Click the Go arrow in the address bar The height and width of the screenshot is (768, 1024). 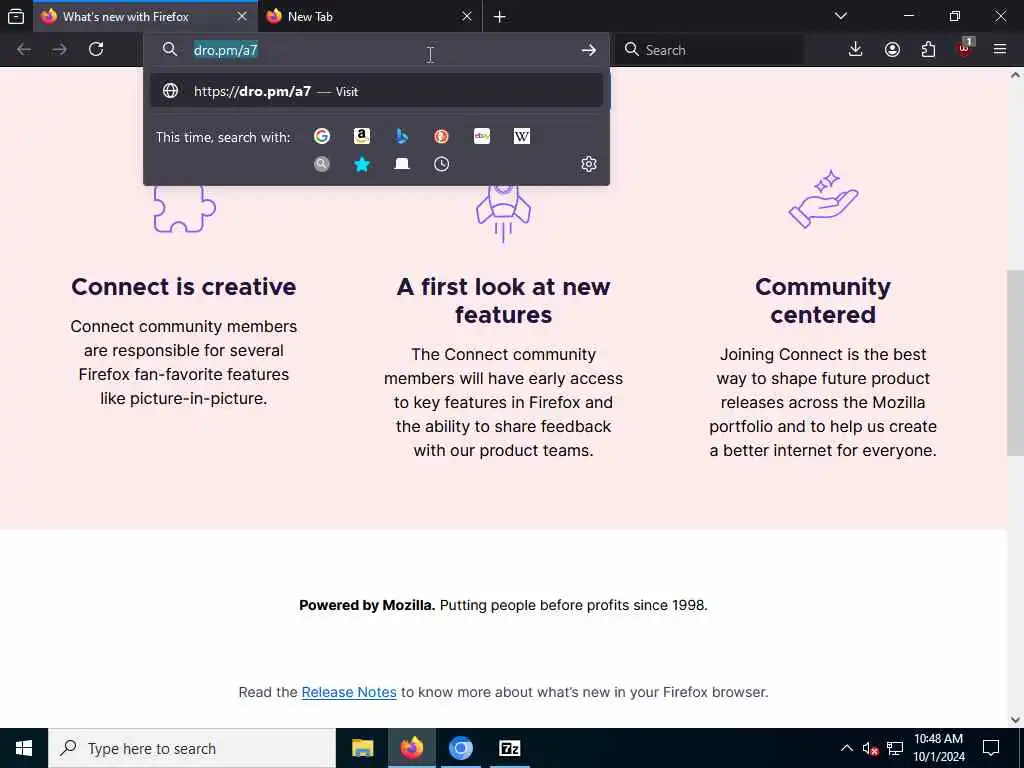pyautogui.click(x=588, y=50)
